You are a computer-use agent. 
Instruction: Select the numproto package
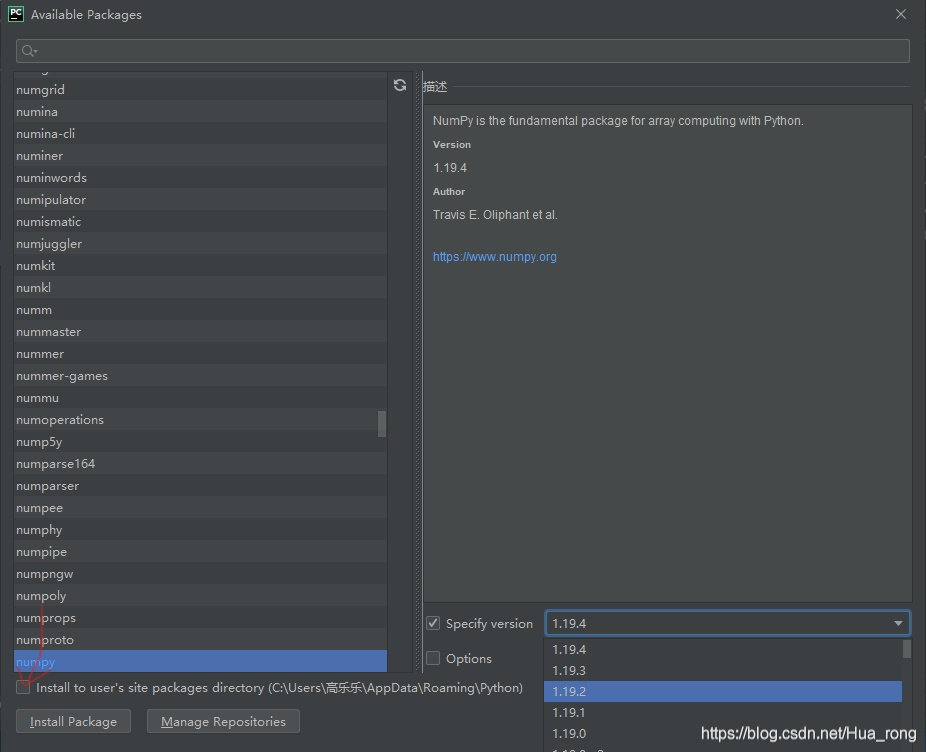(x=200, y=640)
